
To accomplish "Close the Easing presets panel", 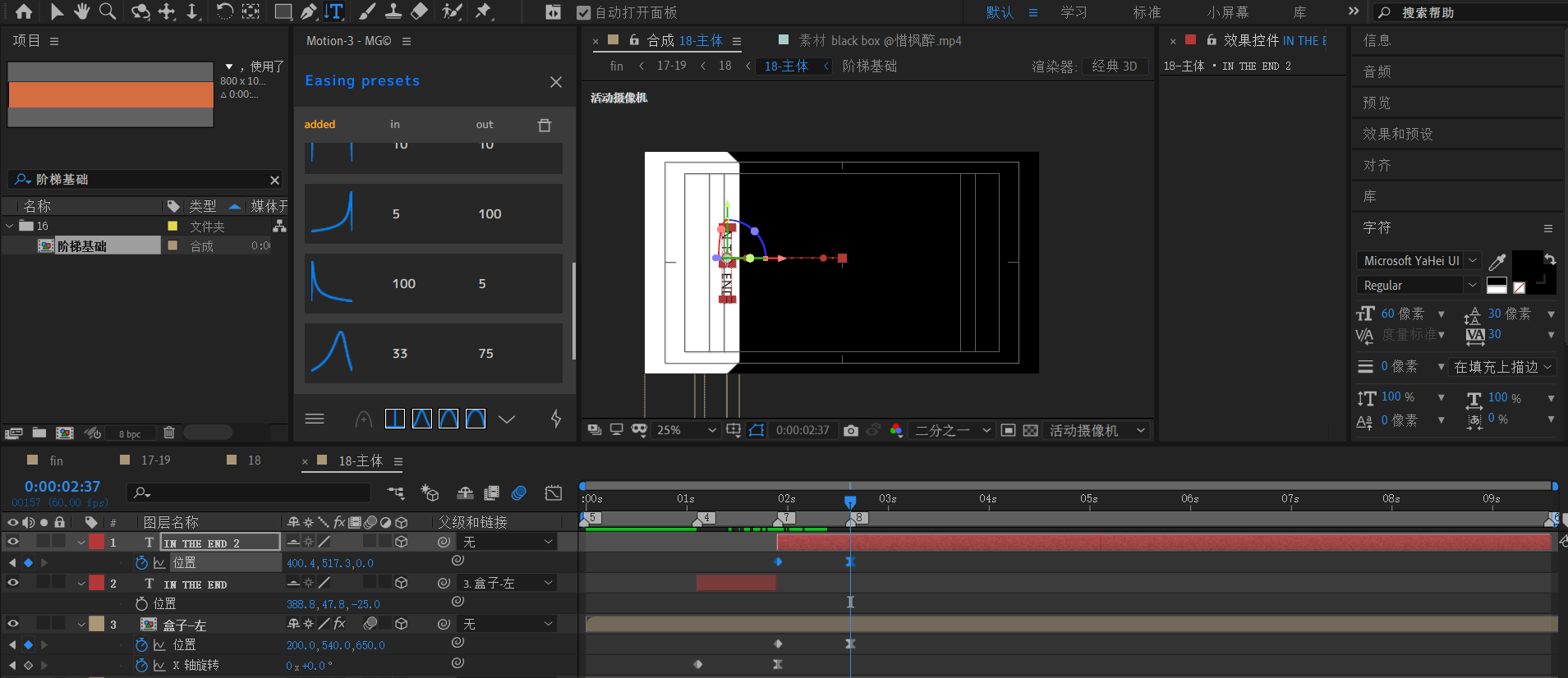I will point(556,82).
